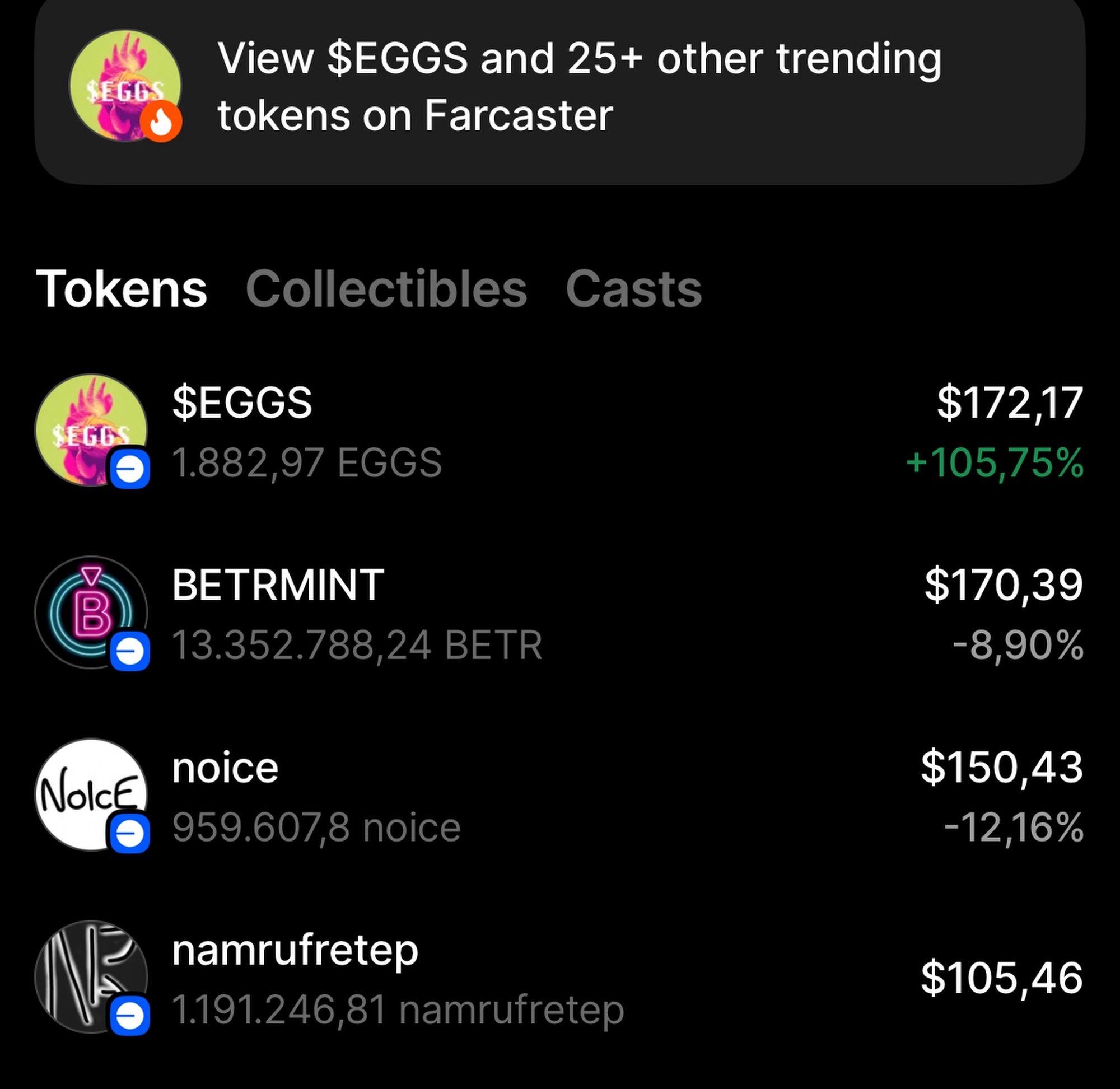The height and width of the screenshot is (1089, 1120).
Task: Tap the $150,43 noice balance value
Action: [1002, 767]
